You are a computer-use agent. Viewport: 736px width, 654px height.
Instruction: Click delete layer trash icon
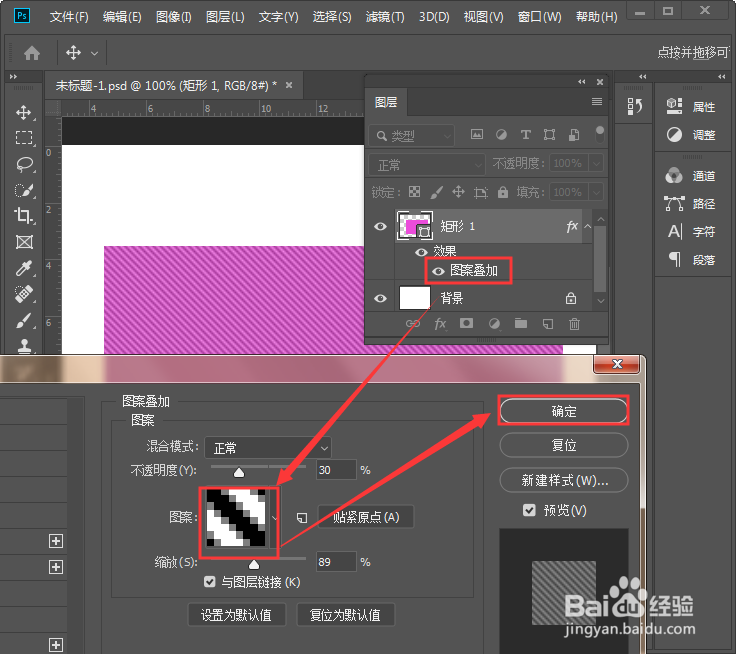click(x=575, y=323)
